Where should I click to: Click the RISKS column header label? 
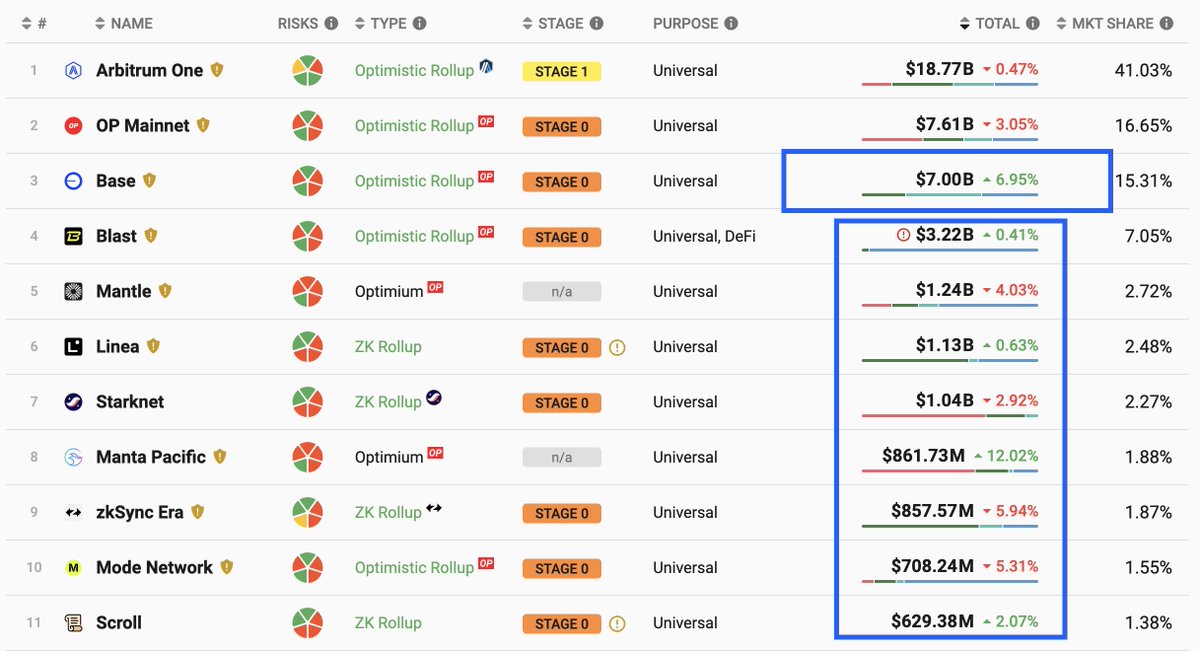(x=298, y=23)
